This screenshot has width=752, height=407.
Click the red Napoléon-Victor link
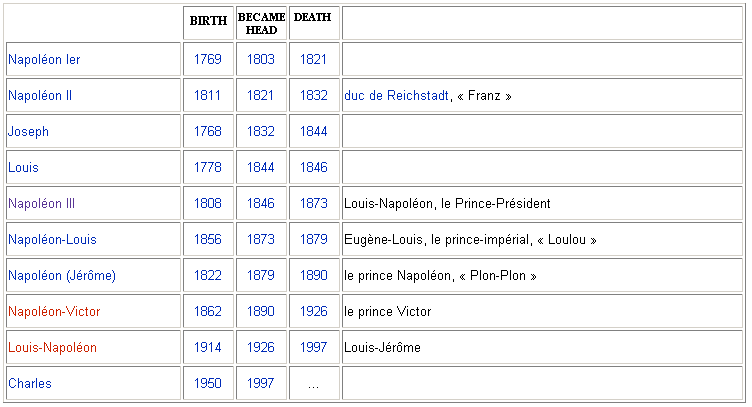click(x=54, y=312)
